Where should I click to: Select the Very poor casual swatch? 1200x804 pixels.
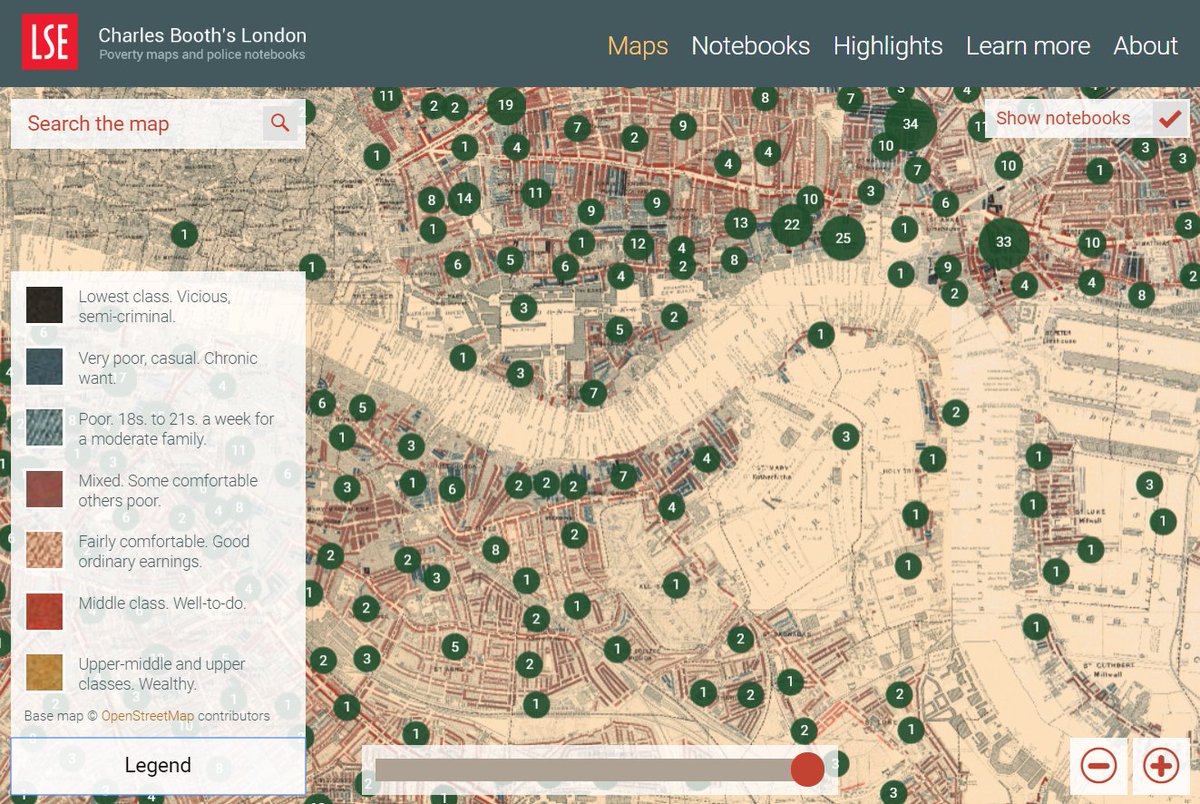coord(44,366)
